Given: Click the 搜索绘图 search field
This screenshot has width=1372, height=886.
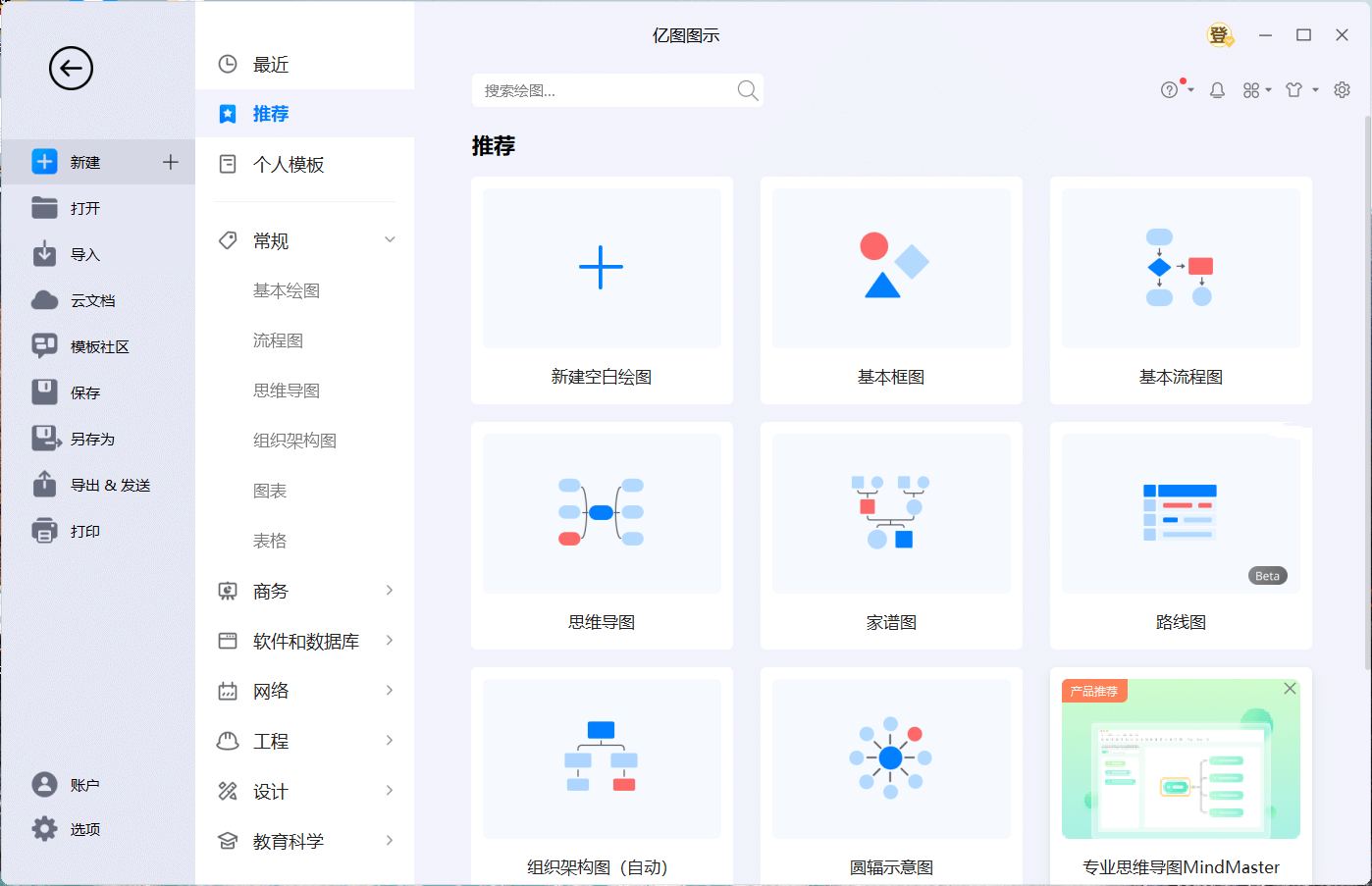Looking at the screenshot, I should coord(608,89).
